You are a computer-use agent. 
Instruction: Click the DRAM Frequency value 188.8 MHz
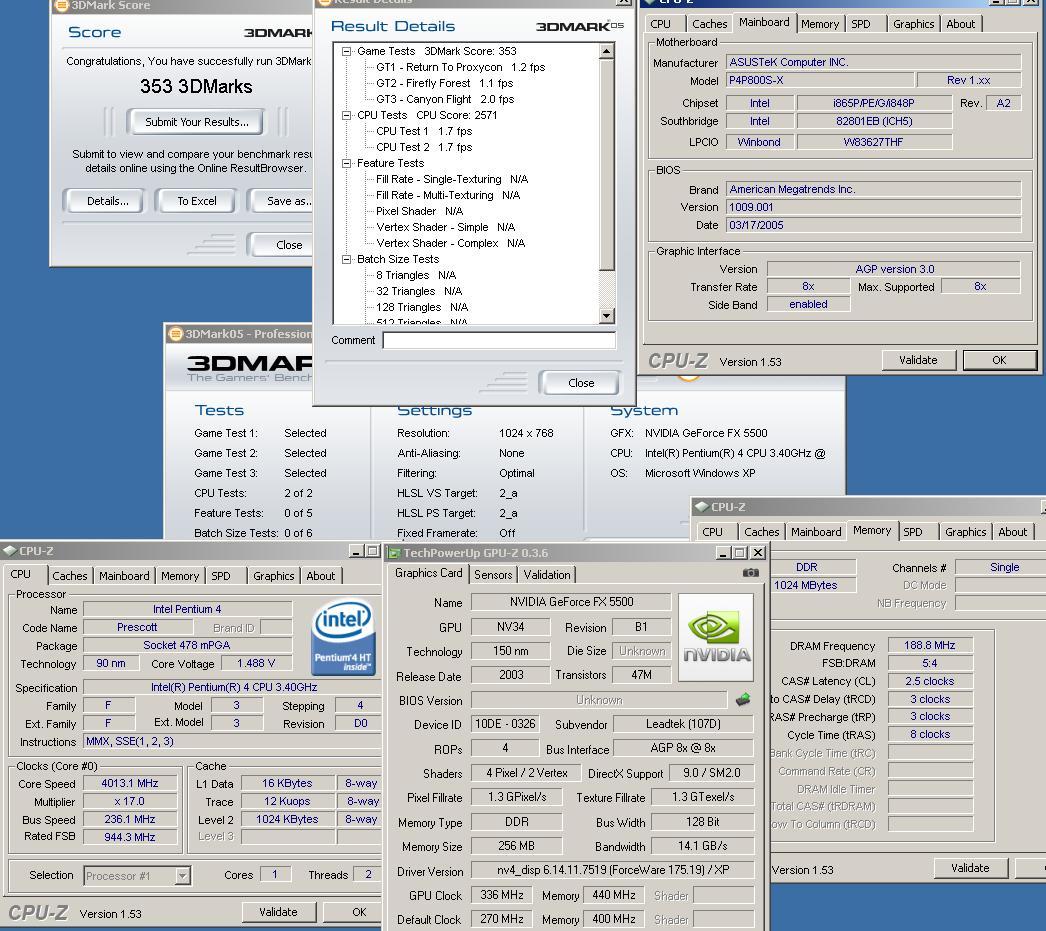click(x=930, y=646)
